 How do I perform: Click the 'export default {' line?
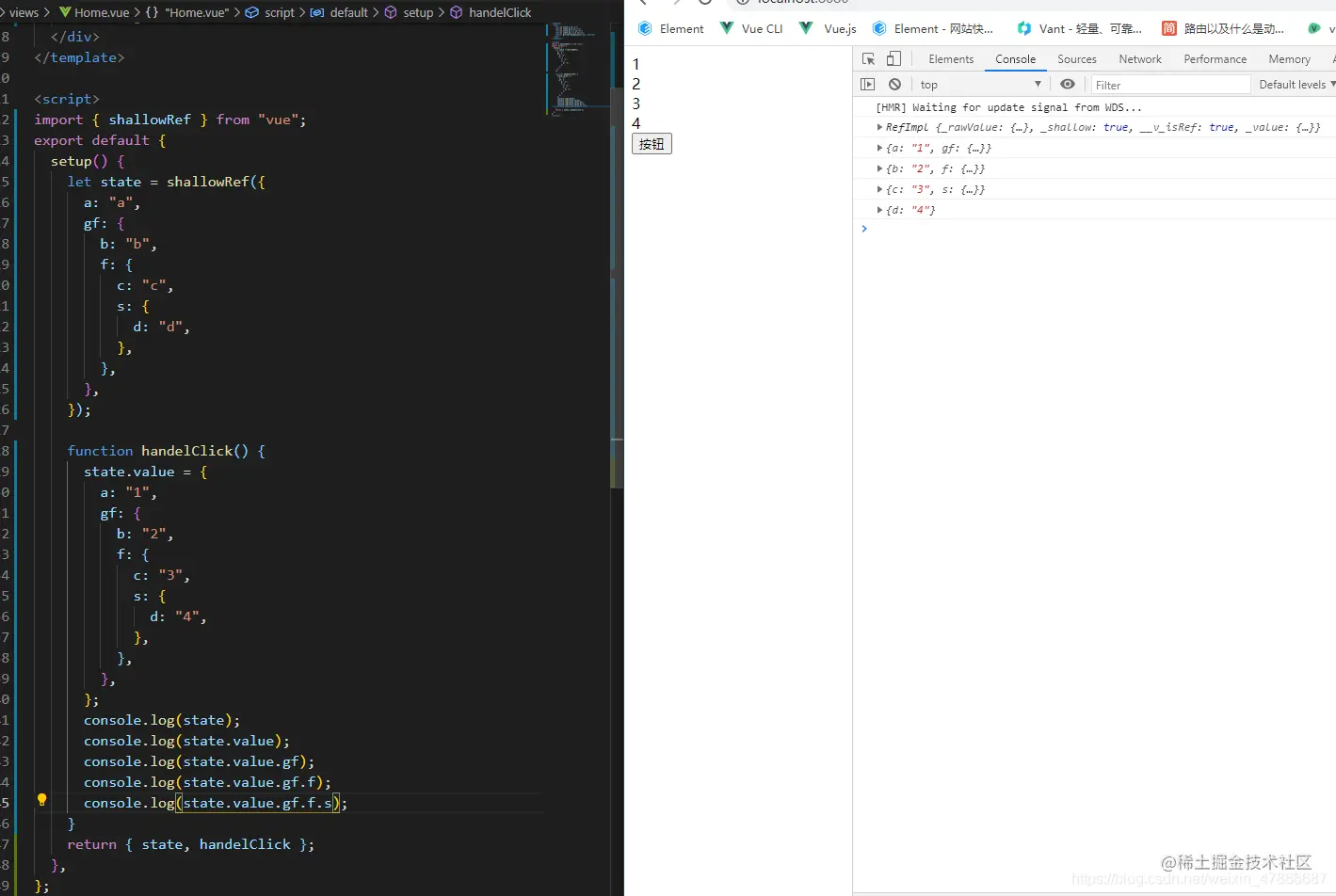[x=100, y=140]
